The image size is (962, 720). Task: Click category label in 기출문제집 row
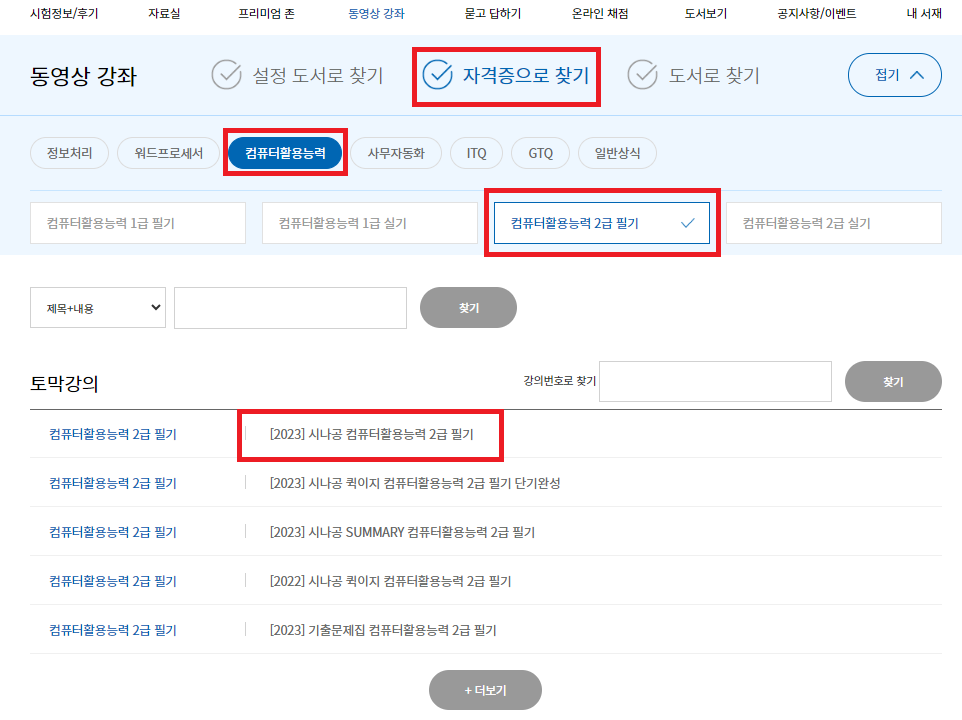[x=113, y=630]
